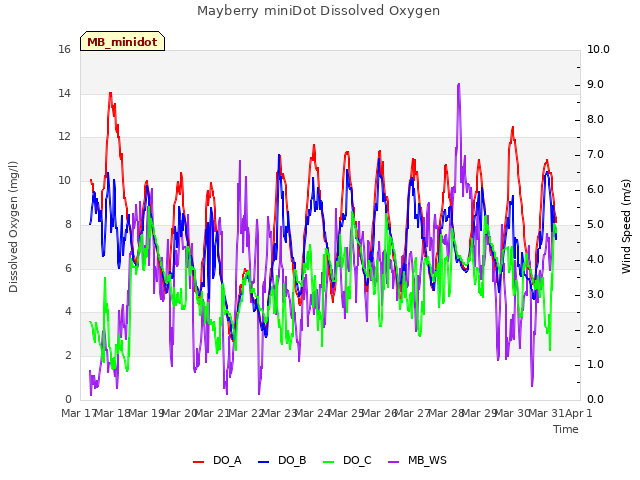The width and height of the screenshot is (640, 480).
Task: Click the green DO_C legend color marker
Action: 328,462
